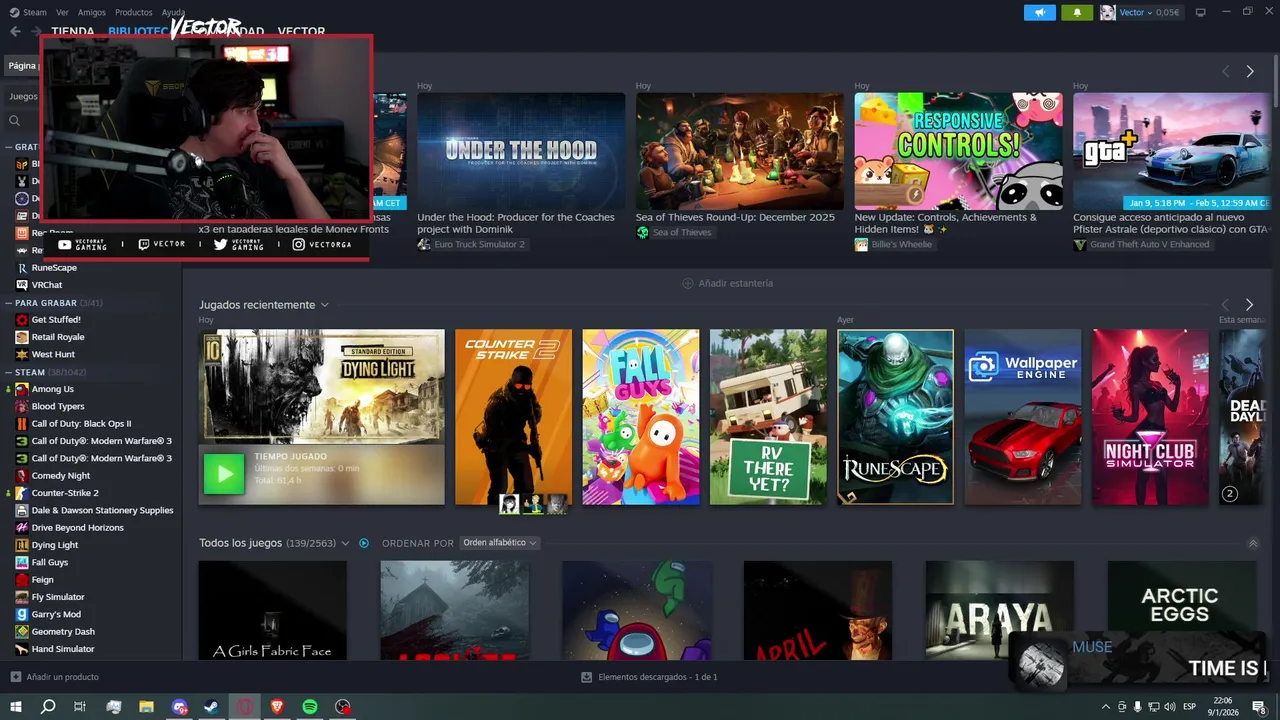Open Sea of Thieves Round-Up December 2025

[735, 217]
